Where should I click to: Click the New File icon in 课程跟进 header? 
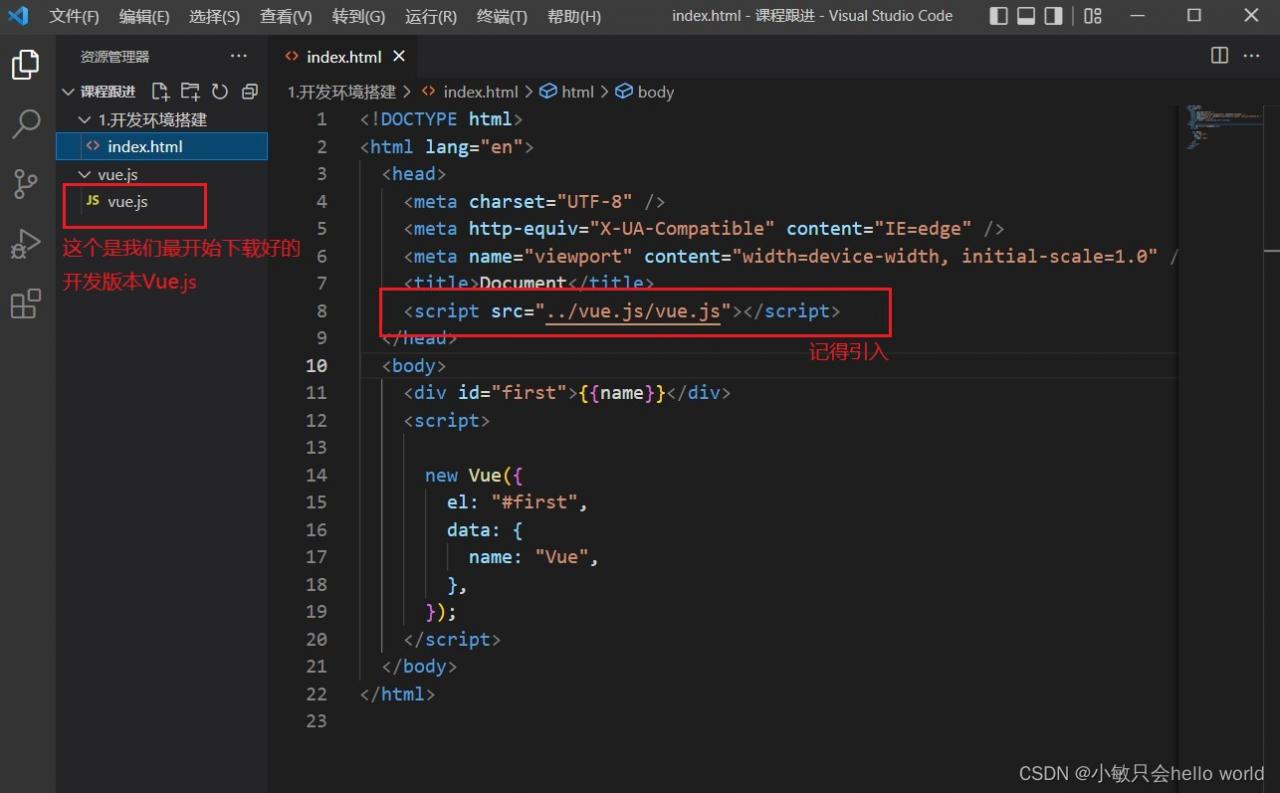pyautogui.click(x=160, y=92)
